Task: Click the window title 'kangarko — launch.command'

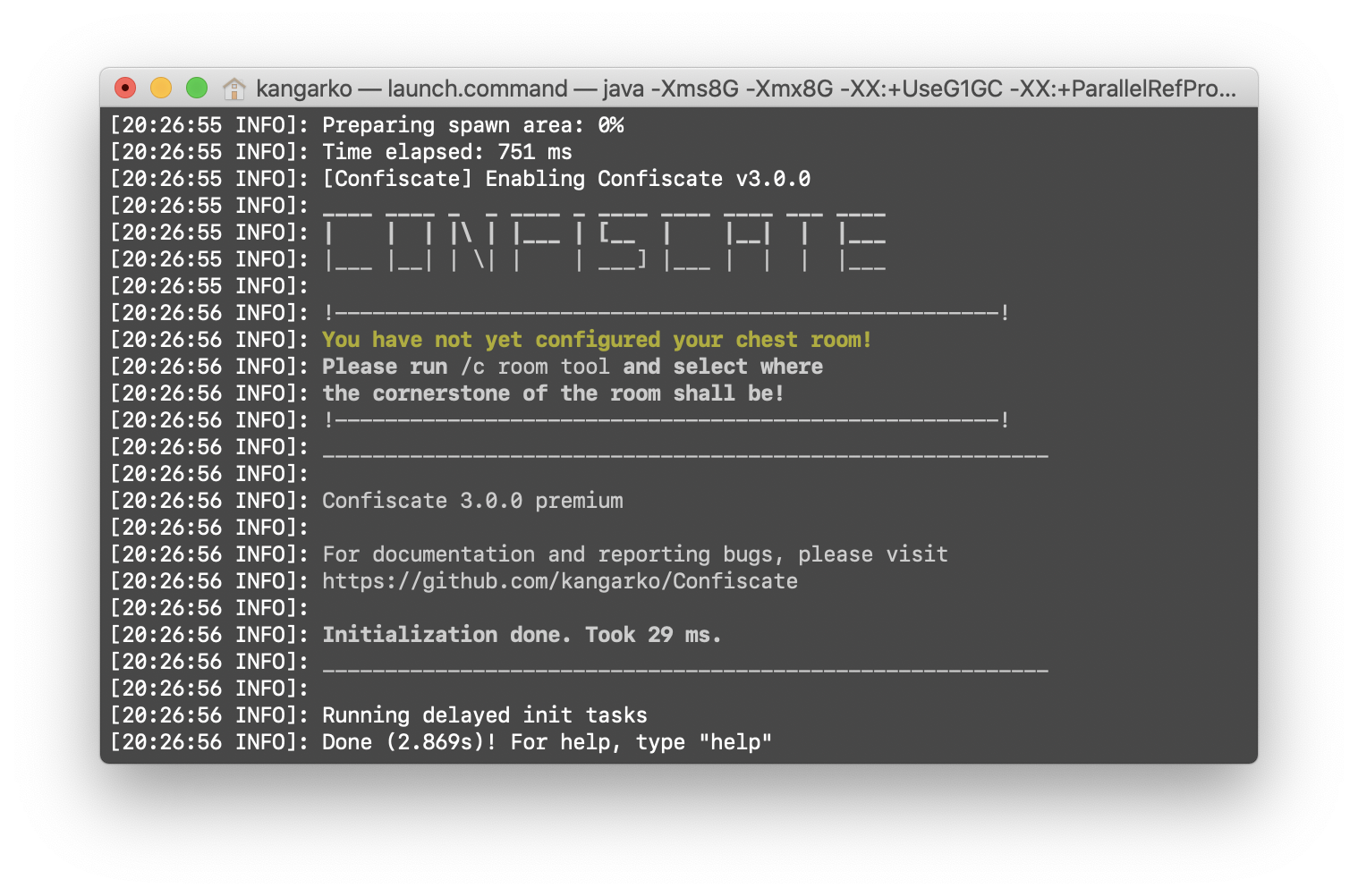Action: click(412, 89)
